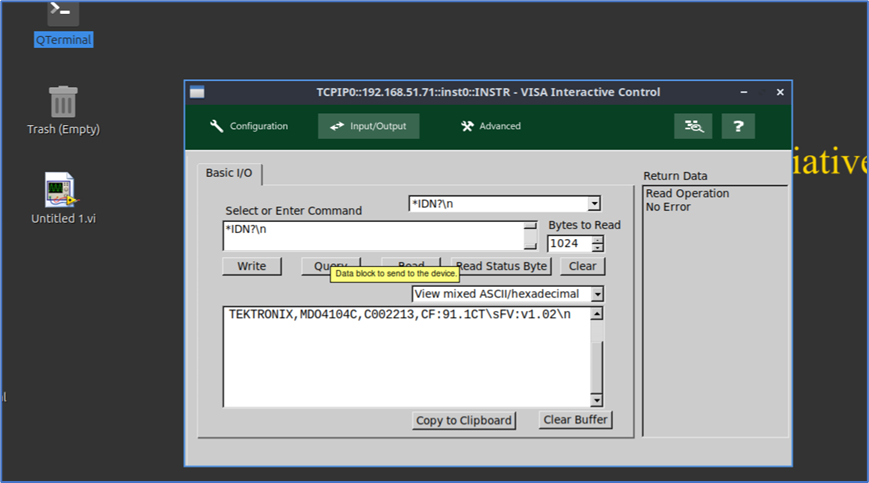Open the QTerminal desktop icon

(63, 23)
